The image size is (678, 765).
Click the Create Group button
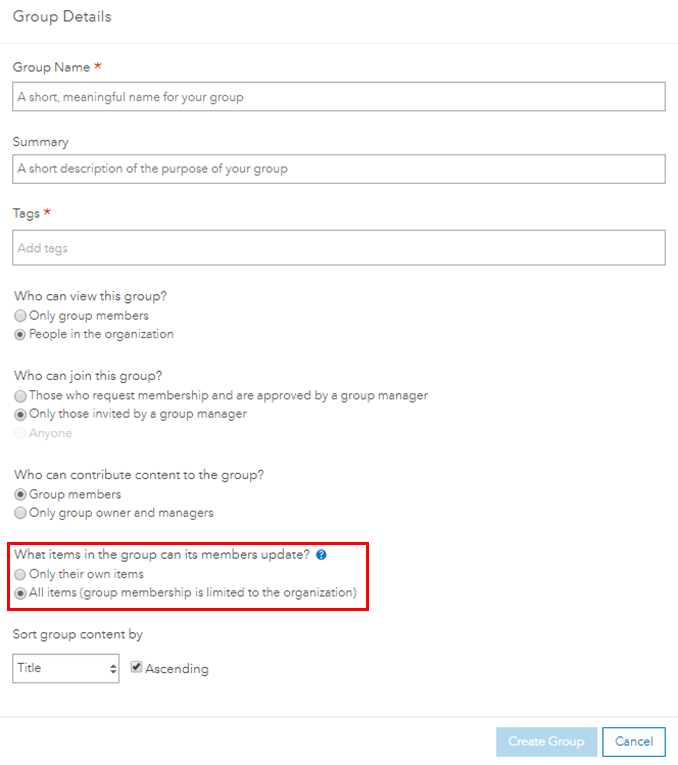[x=546, y=742]
